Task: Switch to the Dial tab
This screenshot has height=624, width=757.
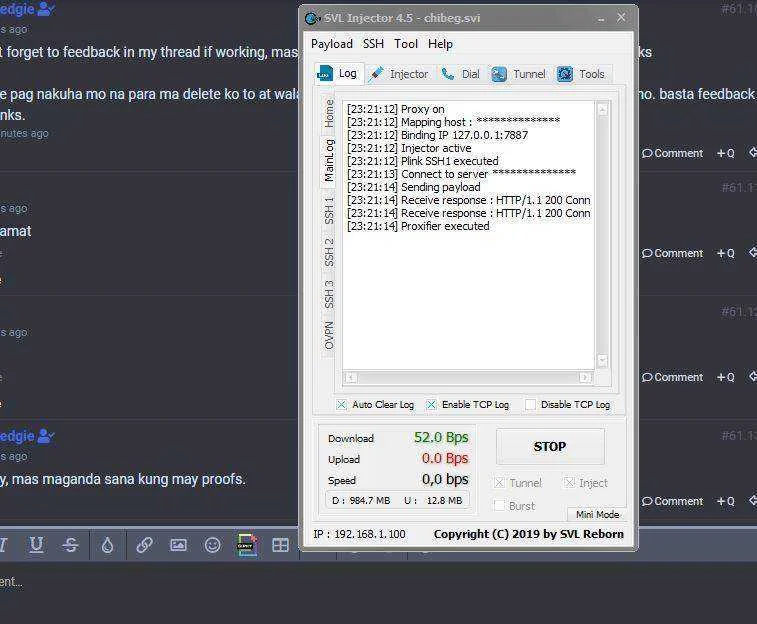Action: 461,74
